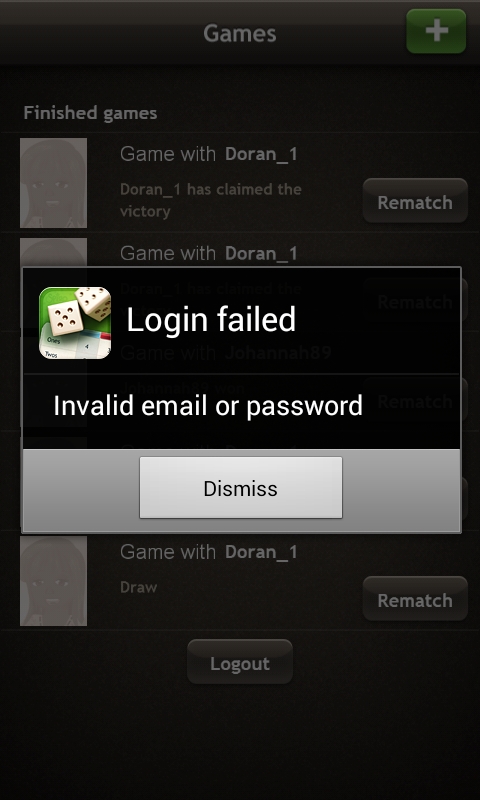480x800 pixels.
Task: Tap dimmed Rematch button beside Invalid email message
Action: pos(415,402)
